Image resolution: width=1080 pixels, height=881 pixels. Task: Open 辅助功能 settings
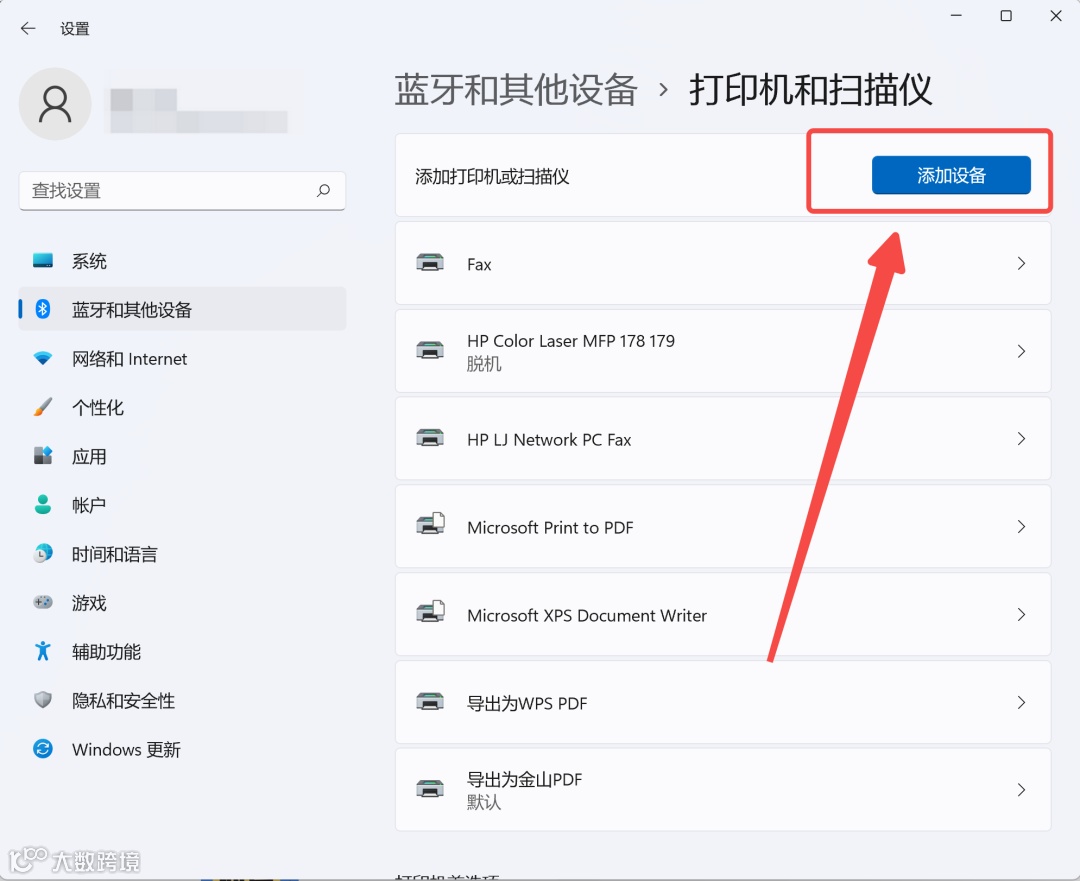(x=182, y=652)
